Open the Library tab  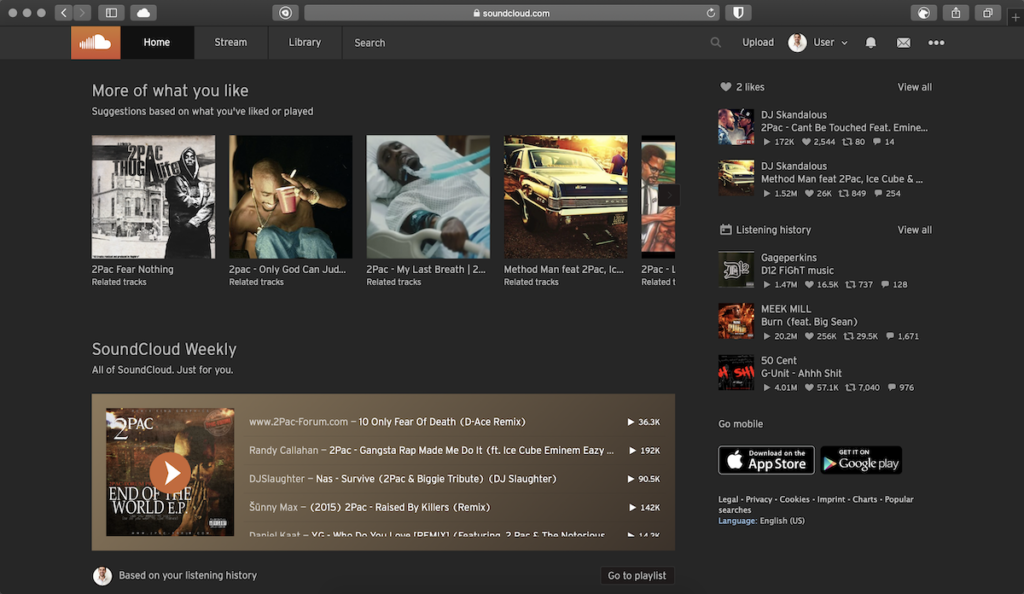tap(304, 42)
